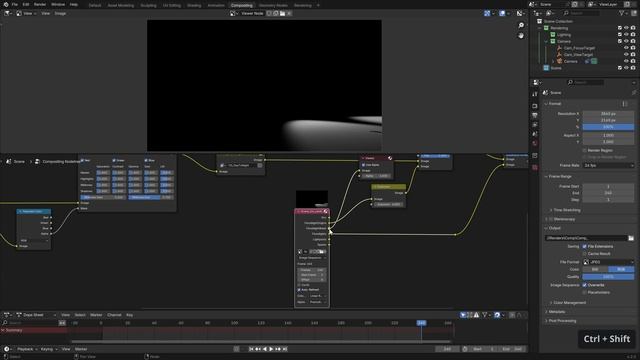Open the Edit menu
Screen dimensions: 640x360
click(x=26, y=4)
